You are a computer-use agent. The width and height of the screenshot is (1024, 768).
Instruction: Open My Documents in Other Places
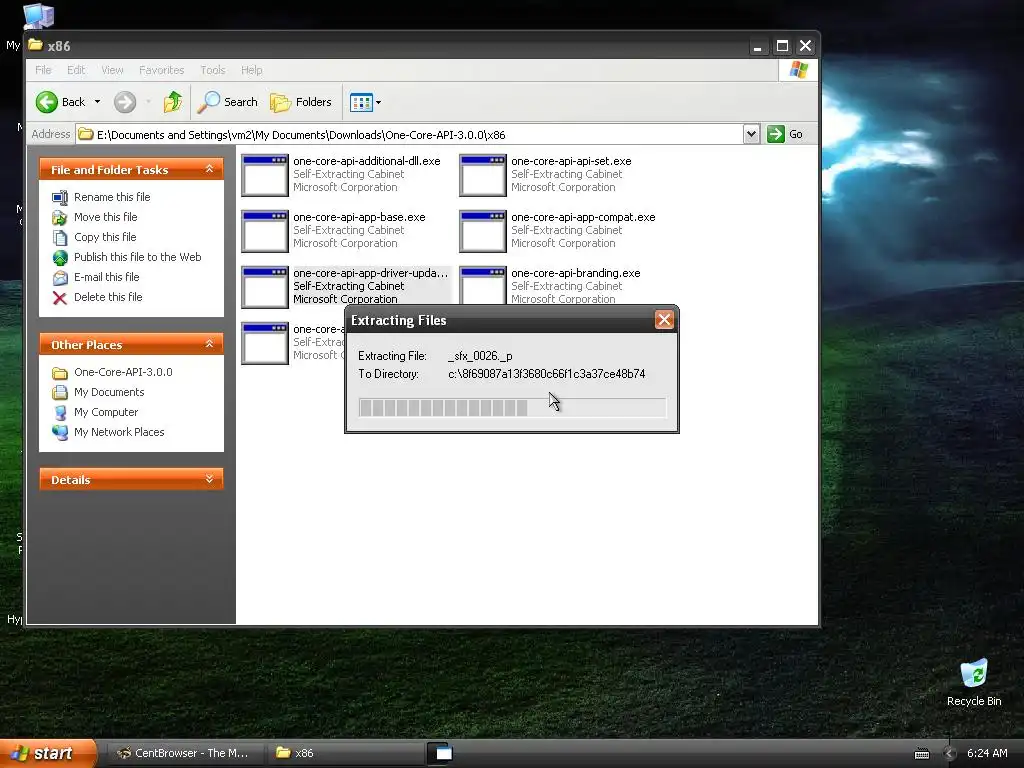coord(109,392)
